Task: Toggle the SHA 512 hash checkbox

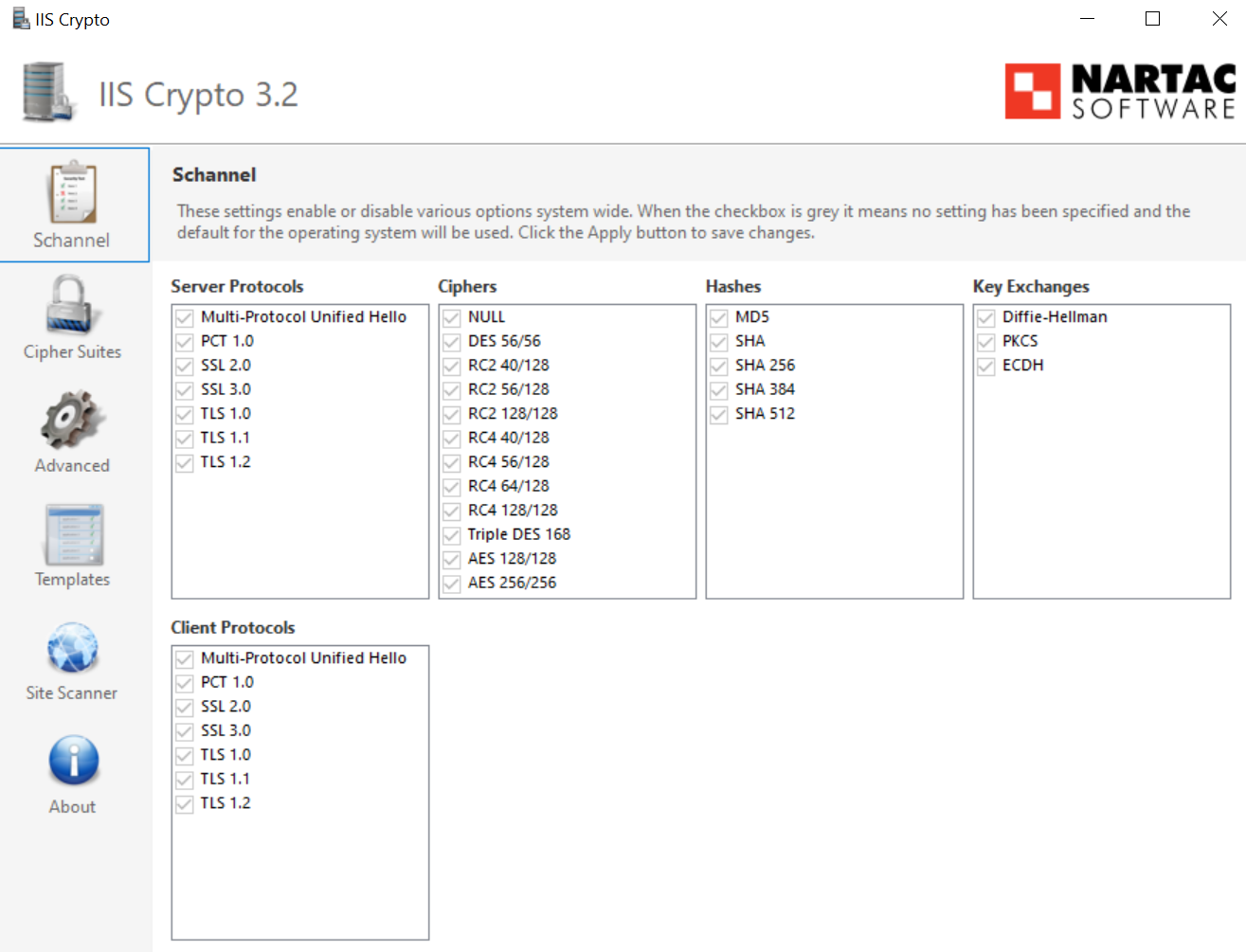Action: click(719, 414)
